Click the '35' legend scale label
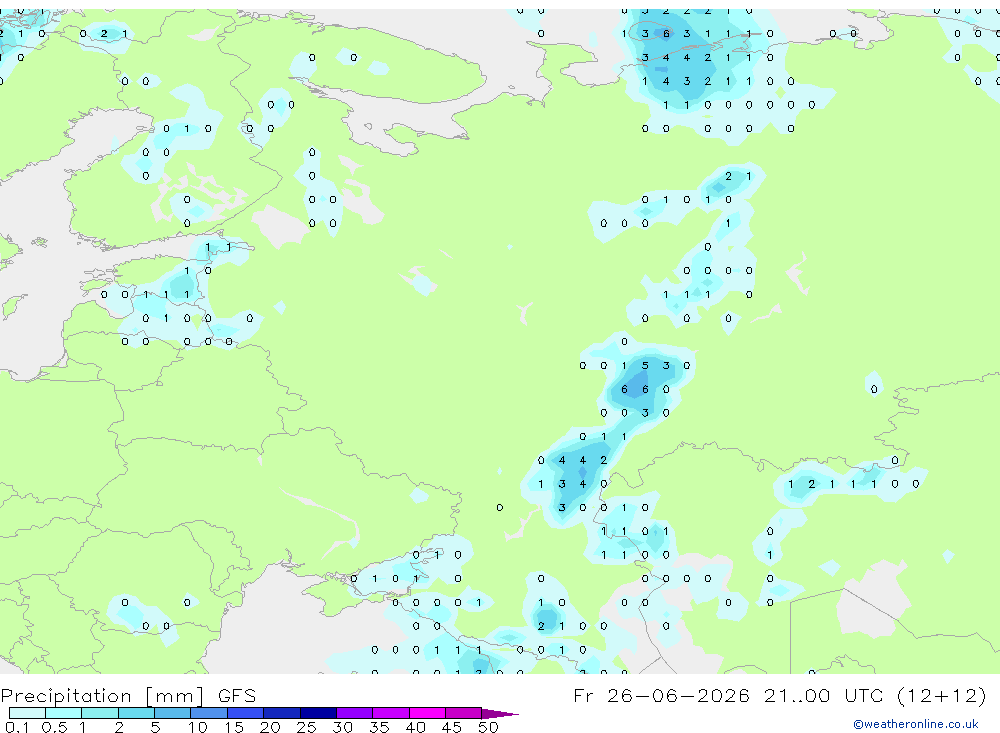Image resolution: width=1000 pixels, height=733 pixels. pyautogui.click(x=379, y=727)
